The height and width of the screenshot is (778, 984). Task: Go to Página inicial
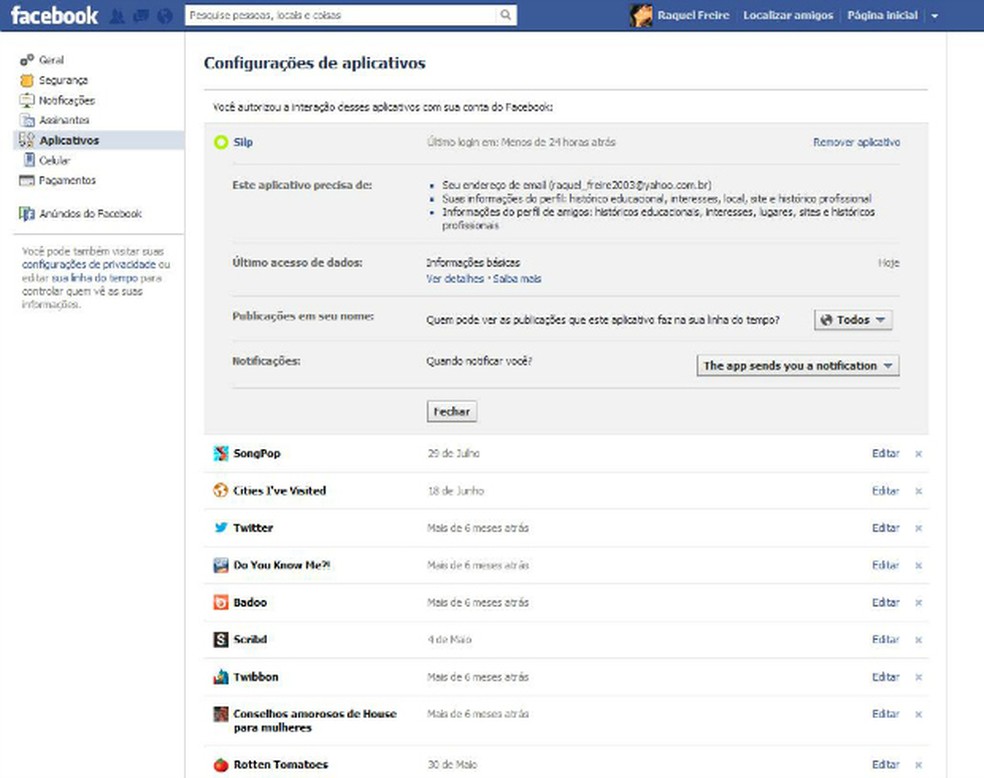click(882, 16)
